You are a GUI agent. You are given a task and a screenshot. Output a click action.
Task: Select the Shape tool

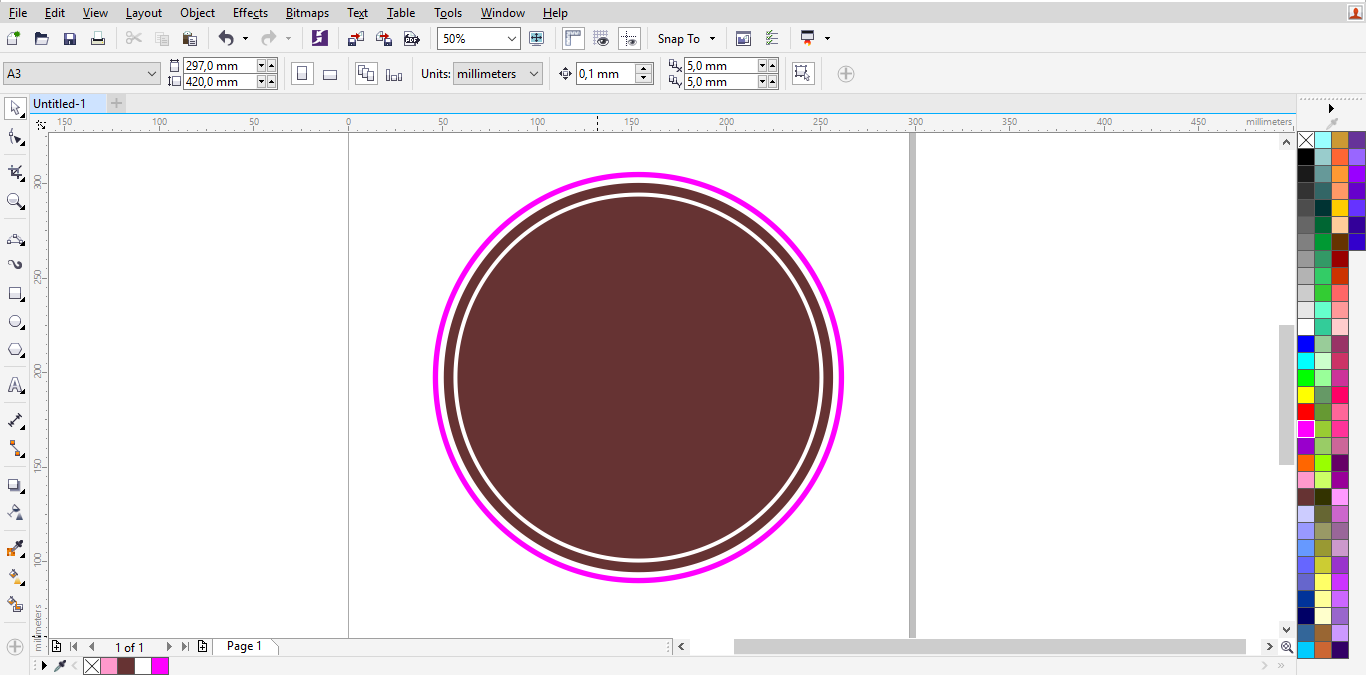point(15,139)
